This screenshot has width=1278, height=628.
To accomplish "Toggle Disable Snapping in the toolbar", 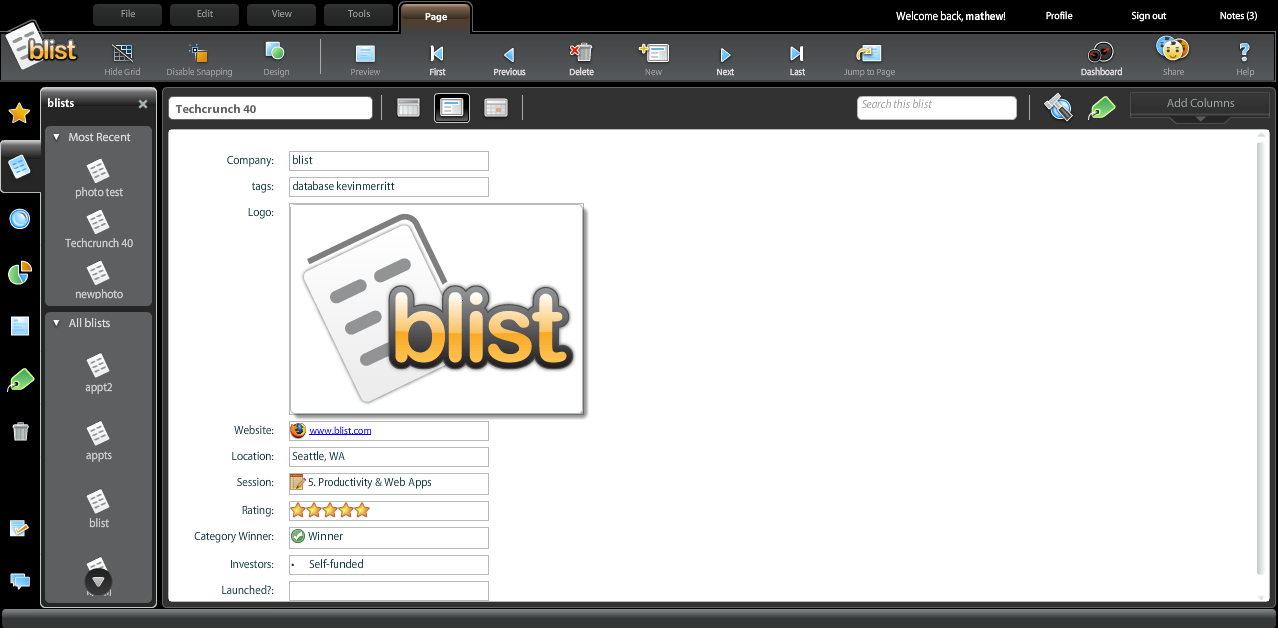I will coord(199,53).
